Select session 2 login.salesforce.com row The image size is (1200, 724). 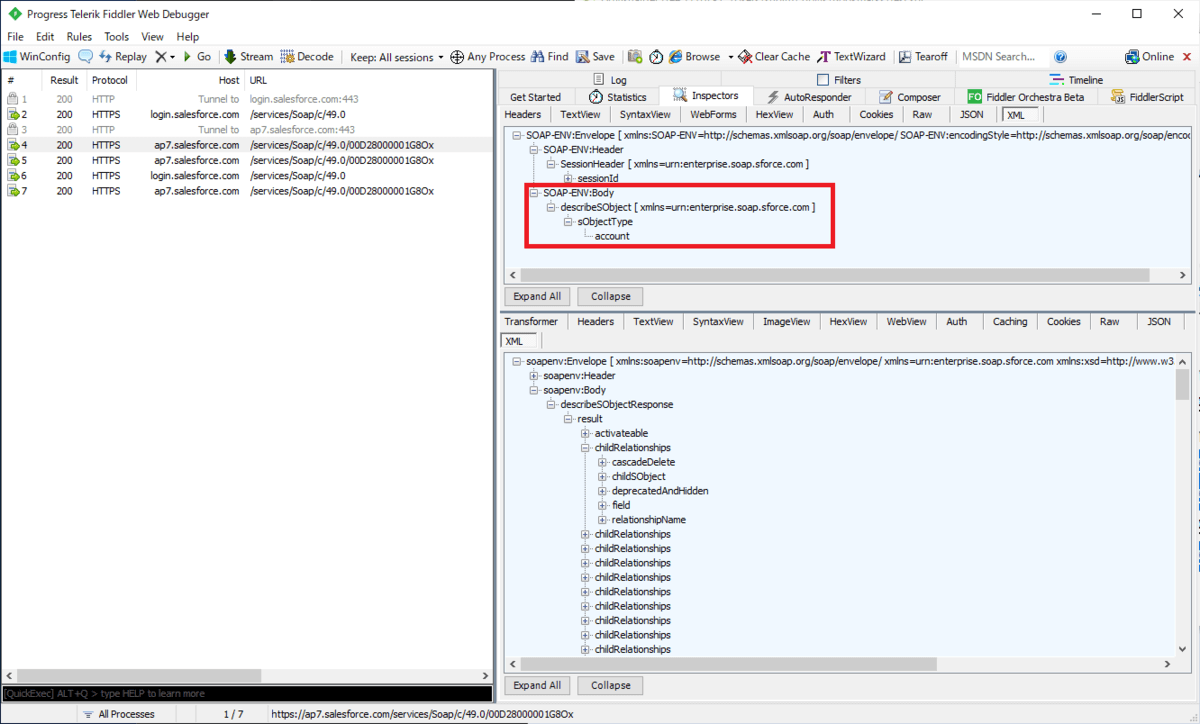247,115
